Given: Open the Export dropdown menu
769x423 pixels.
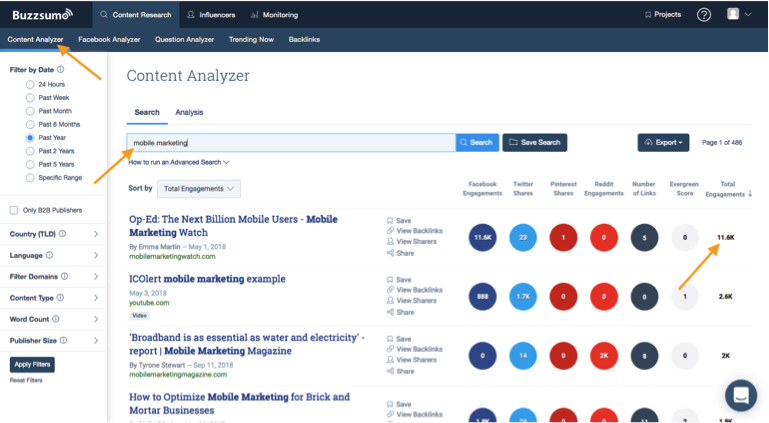Looking at the screenshot, I should click(x=663, y=143).
